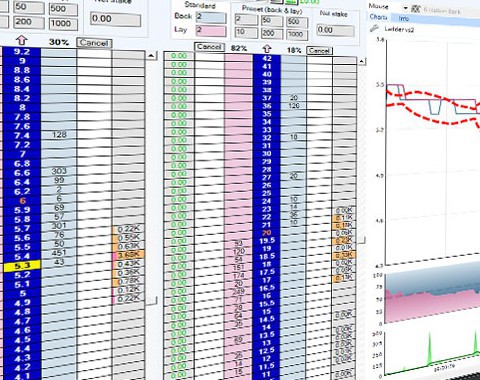Click the 3.68K traded volume cell
The image size is (480, 380).
[x=129, y=255]
